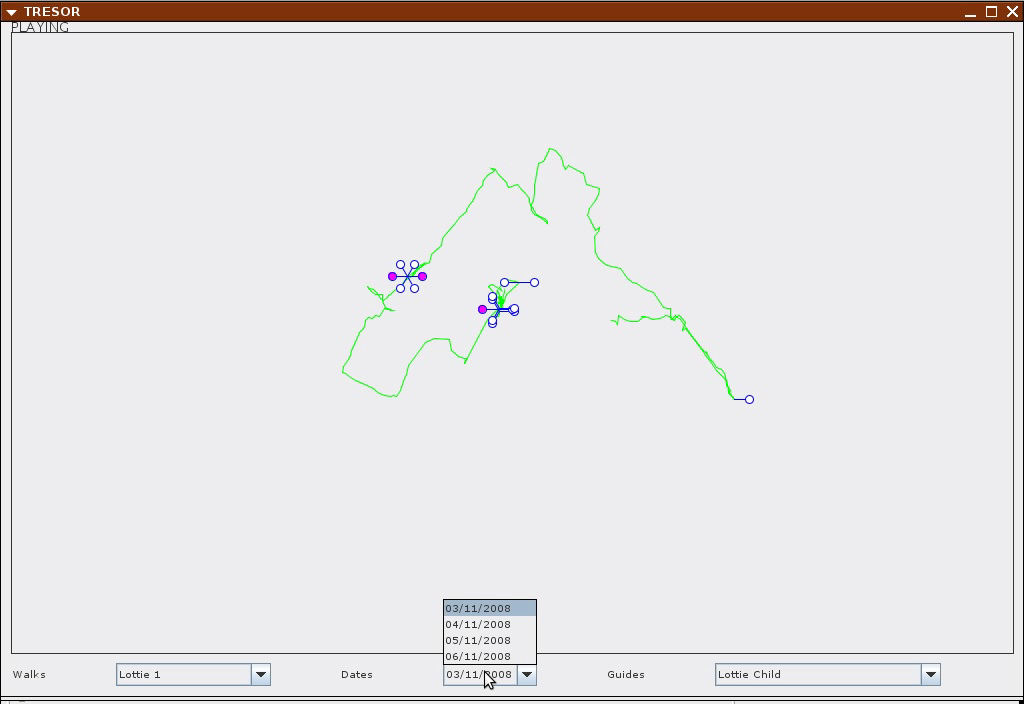Image resolution: width=1024 pixels, height=704 pixels.
Task: Open the Walks dropdown arrow
Action: coord(261,675)
